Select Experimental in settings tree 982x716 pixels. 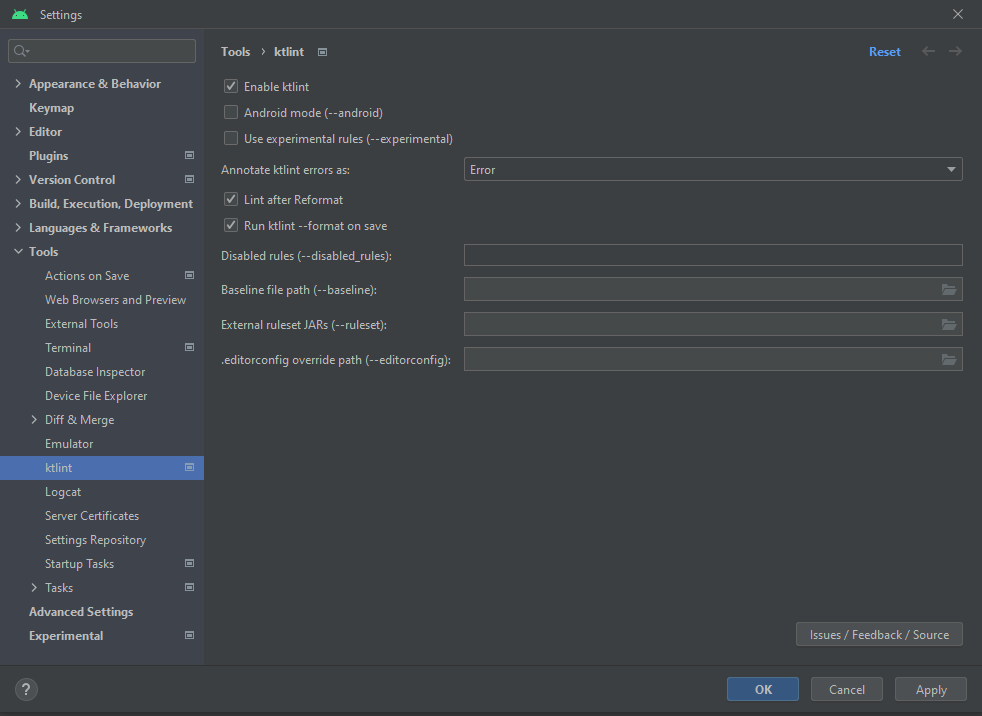click(x=66, y=635)
